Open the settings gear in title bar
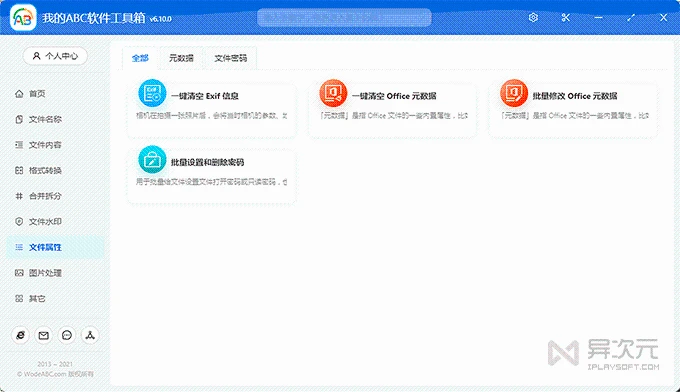 tap(533, 17)
